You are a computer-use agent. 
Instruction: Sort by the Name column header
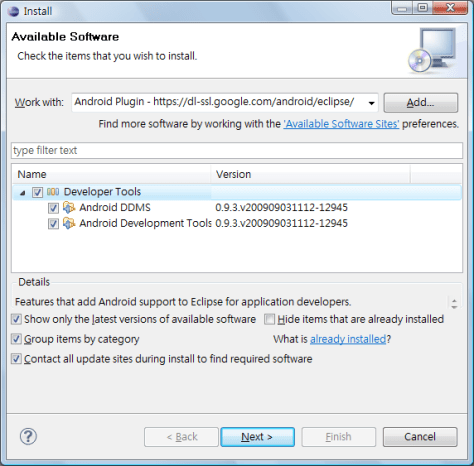point(111,174)
